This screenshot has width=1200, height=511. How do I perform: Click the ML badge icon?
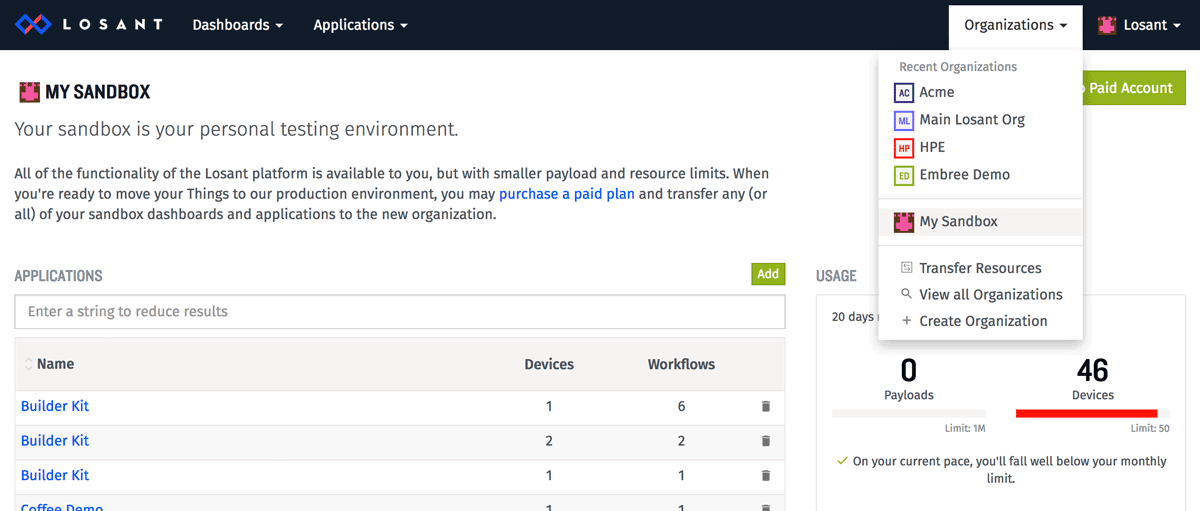[x=903, y=120]
